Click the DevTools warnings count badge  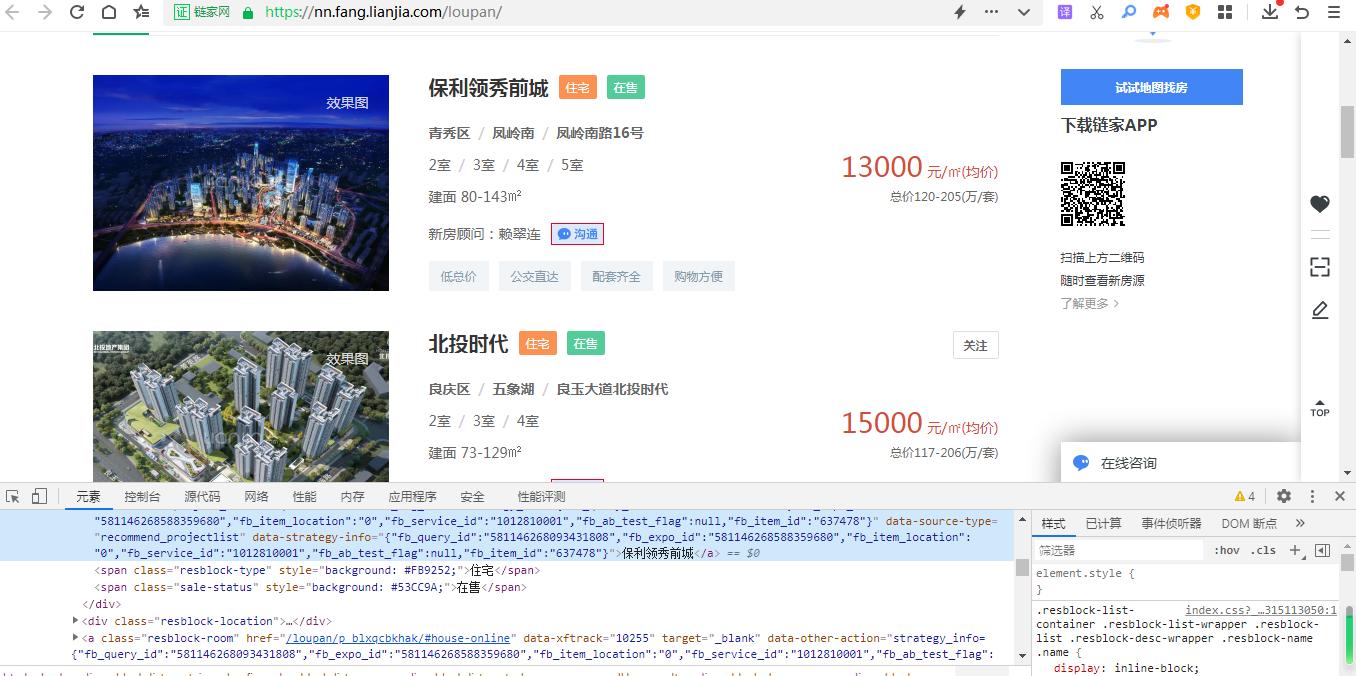(x=1245, y=497)
